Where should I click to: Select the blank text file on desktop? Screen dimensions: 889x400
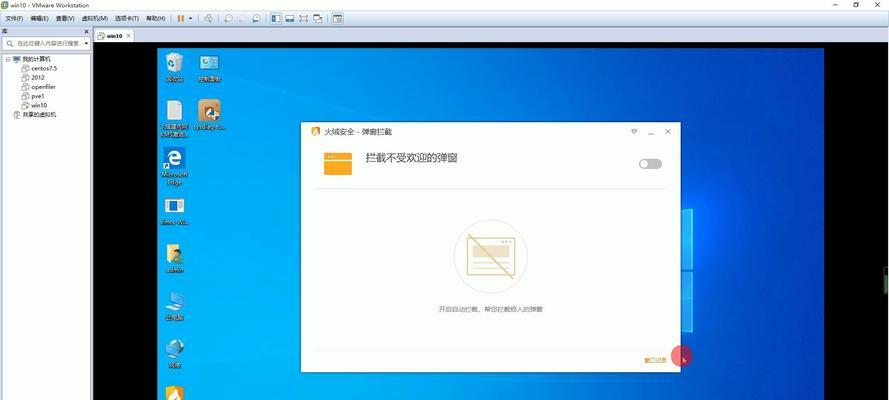(x=175, y=119)
